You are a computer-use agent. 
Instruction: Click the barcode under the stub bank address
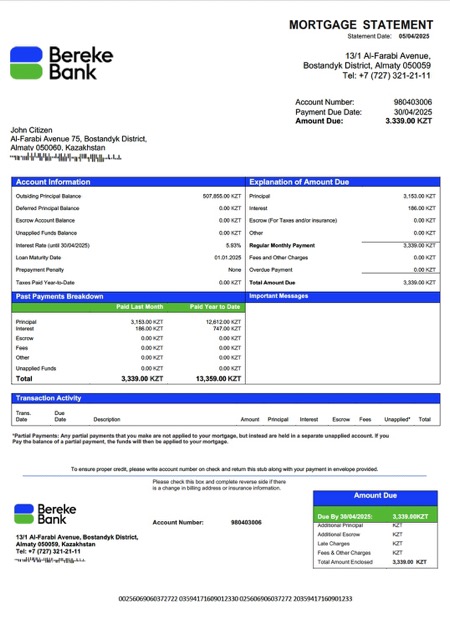[x=50, y=560]
